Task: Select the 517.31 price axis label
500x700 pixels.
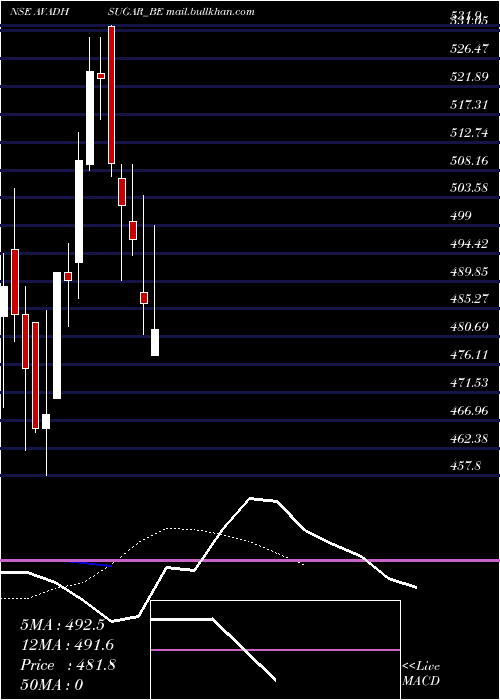Action: pos(469,104)
